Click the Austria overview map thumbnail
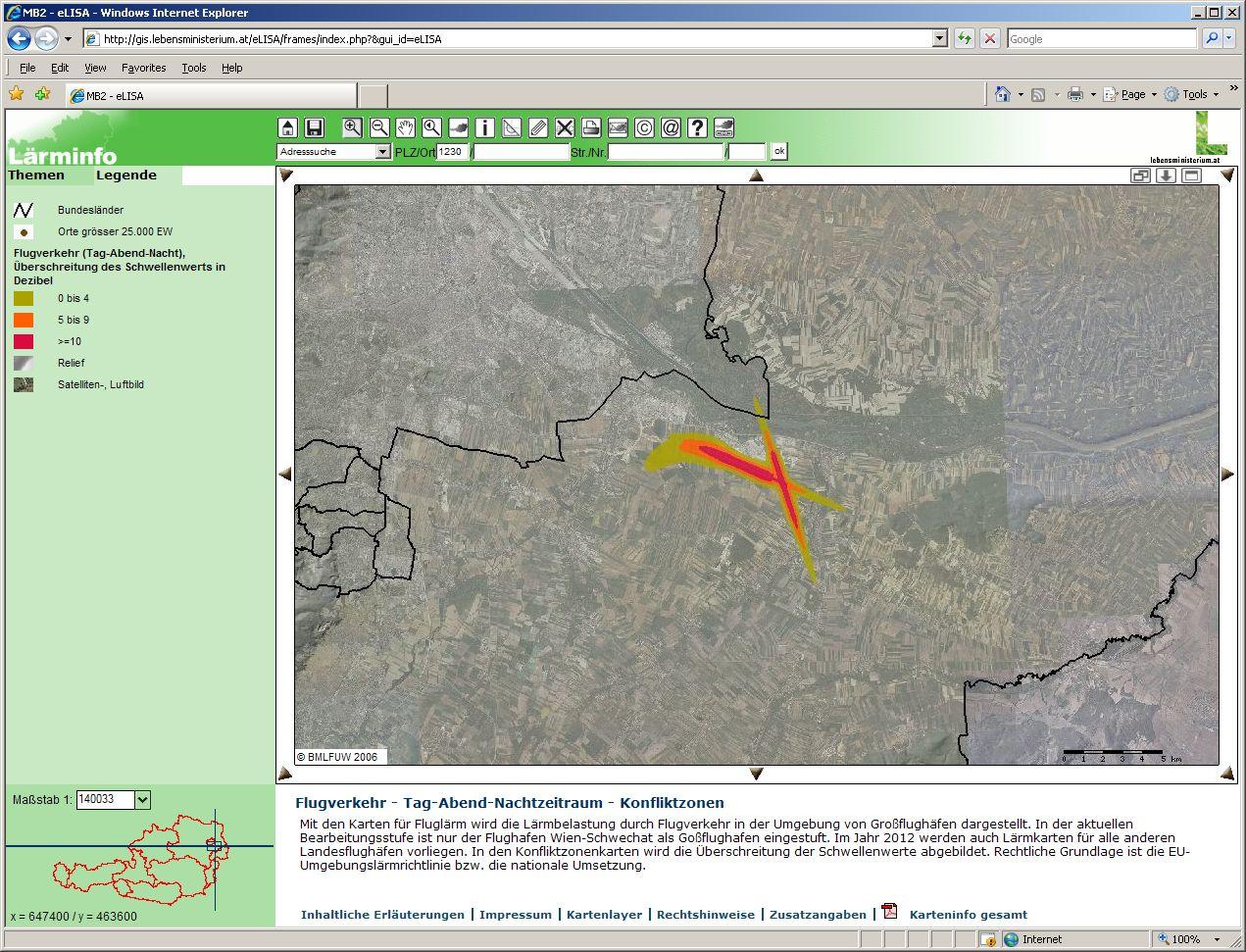This screenshot has width=1246, height=952. pyautogui.click(x=141, y=859)
